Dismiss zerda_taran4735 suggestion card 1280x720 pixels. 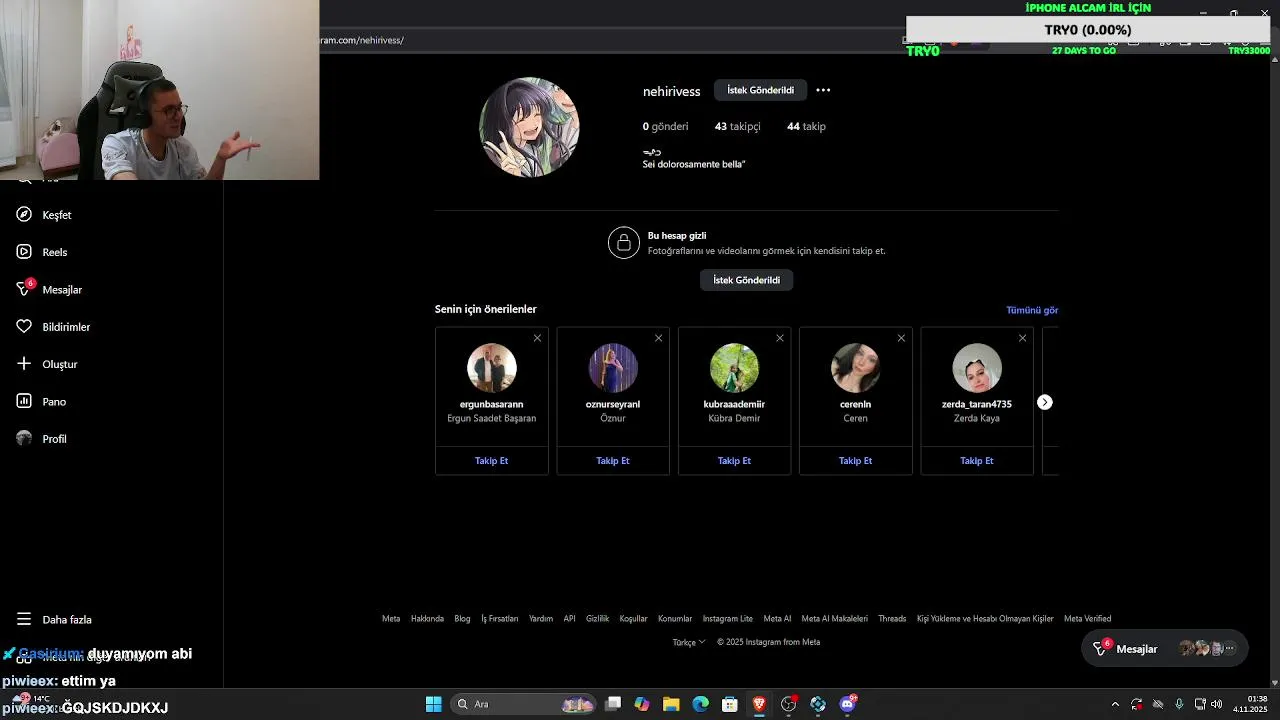click(x=1022, y=338)
